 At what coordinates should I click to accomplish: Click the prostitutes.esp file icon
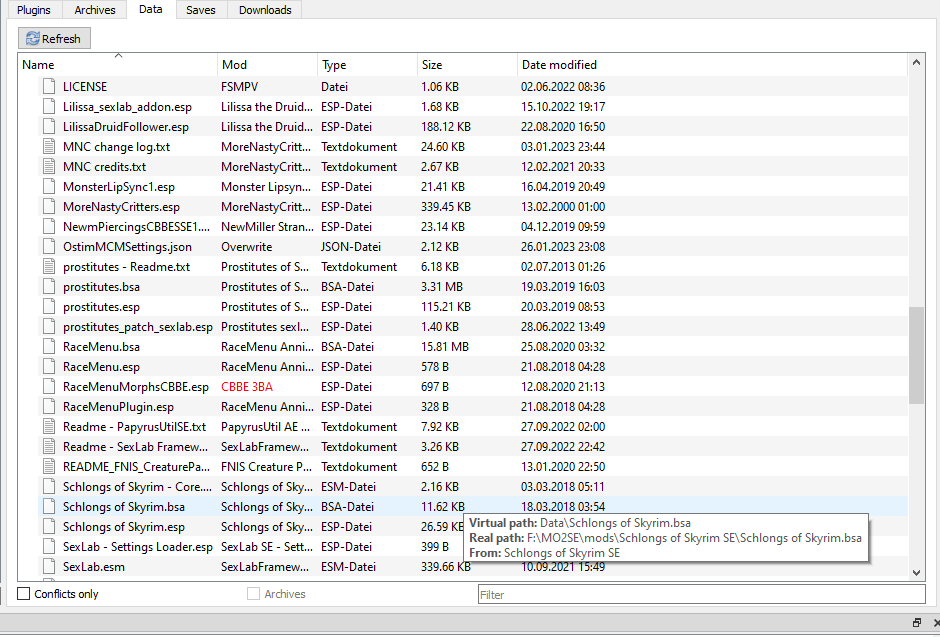click(49, 307)
